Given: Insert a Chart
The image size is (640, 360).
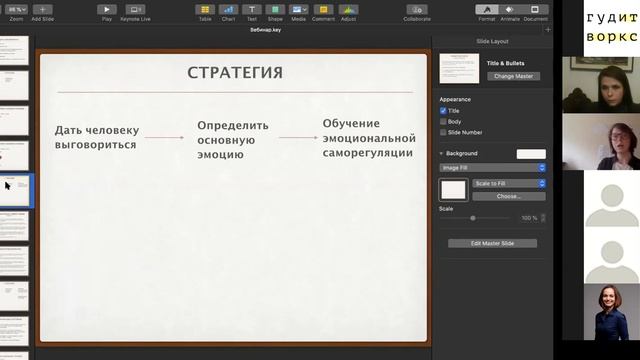Looking at the screenshot, I should tap(228, 9).
